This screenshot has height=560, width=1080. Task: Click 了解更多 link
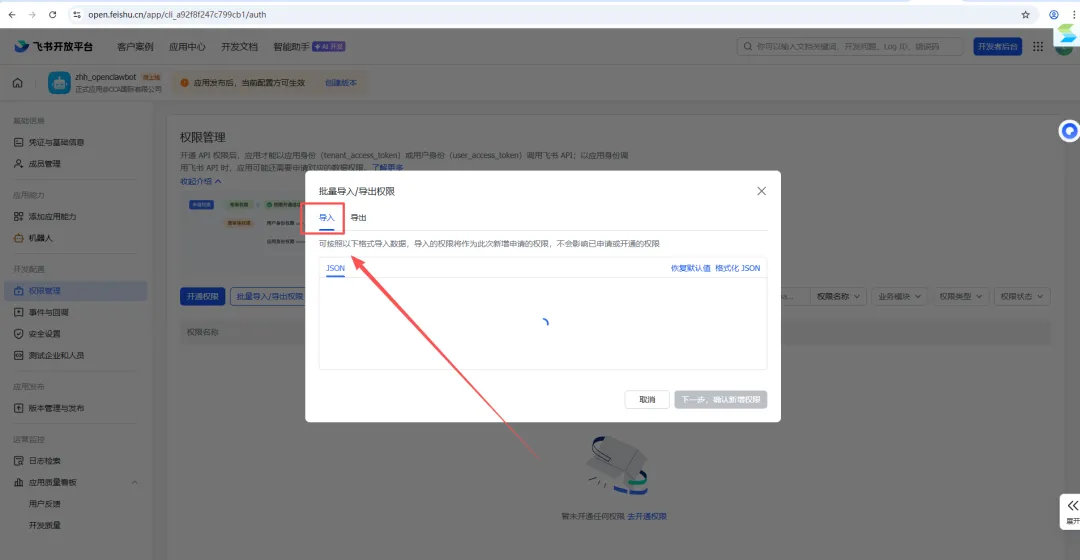[388, 167]
